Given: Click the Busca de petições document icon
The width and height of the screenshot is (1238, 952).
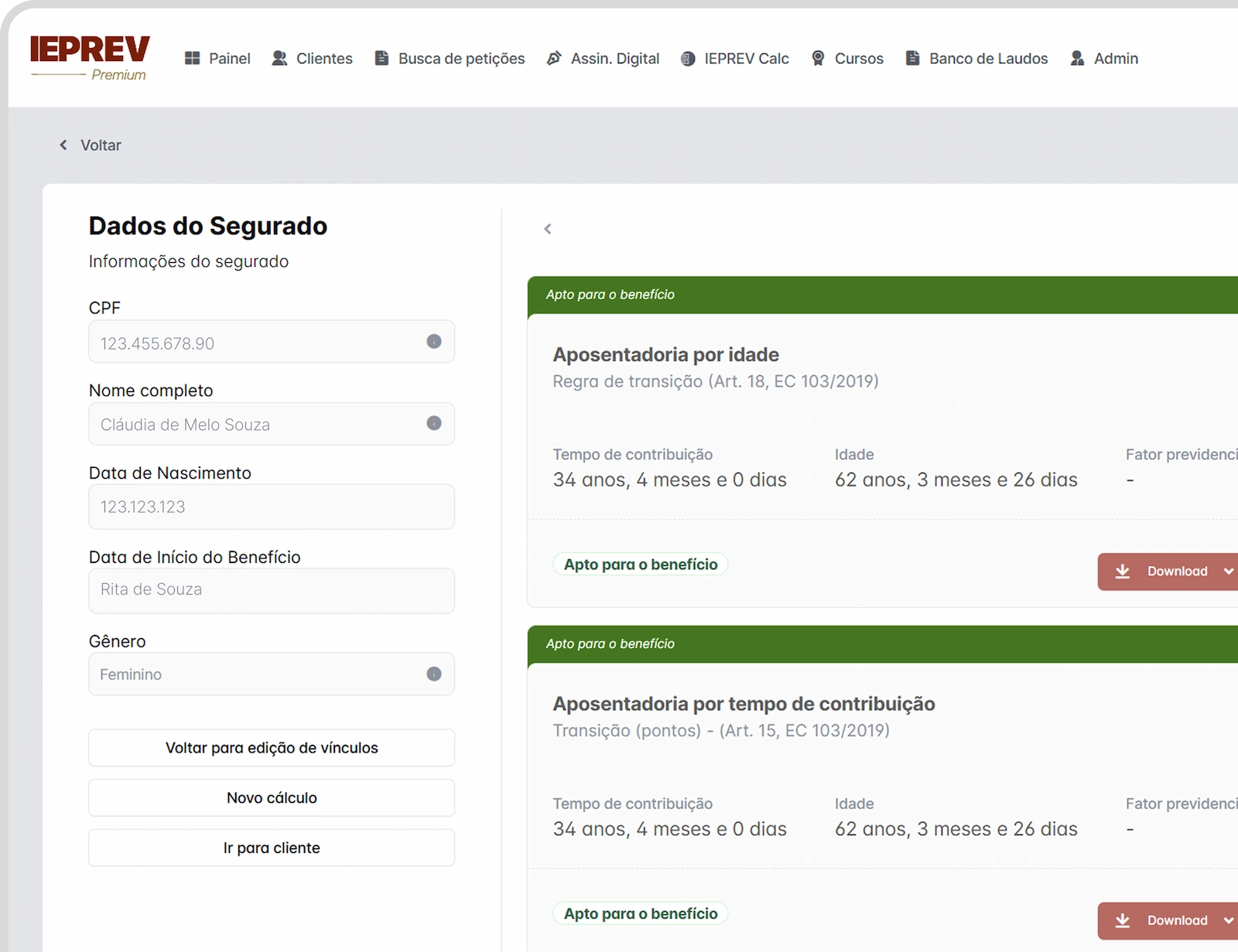Looking at the screenshot, I should 381,58.
